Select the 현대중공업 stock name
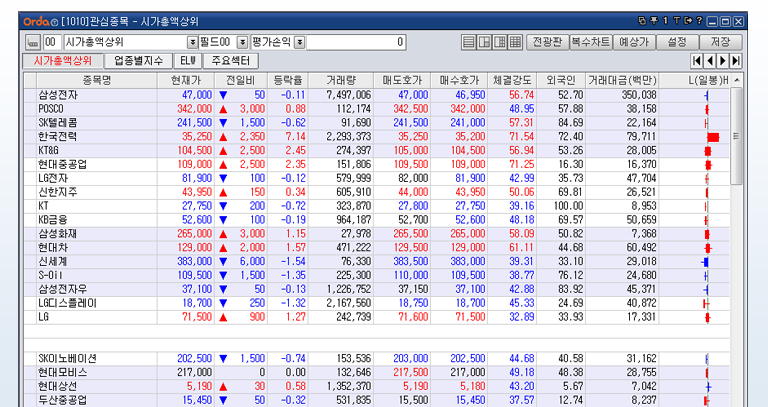The image size is (768, 407). click(63, 164)
